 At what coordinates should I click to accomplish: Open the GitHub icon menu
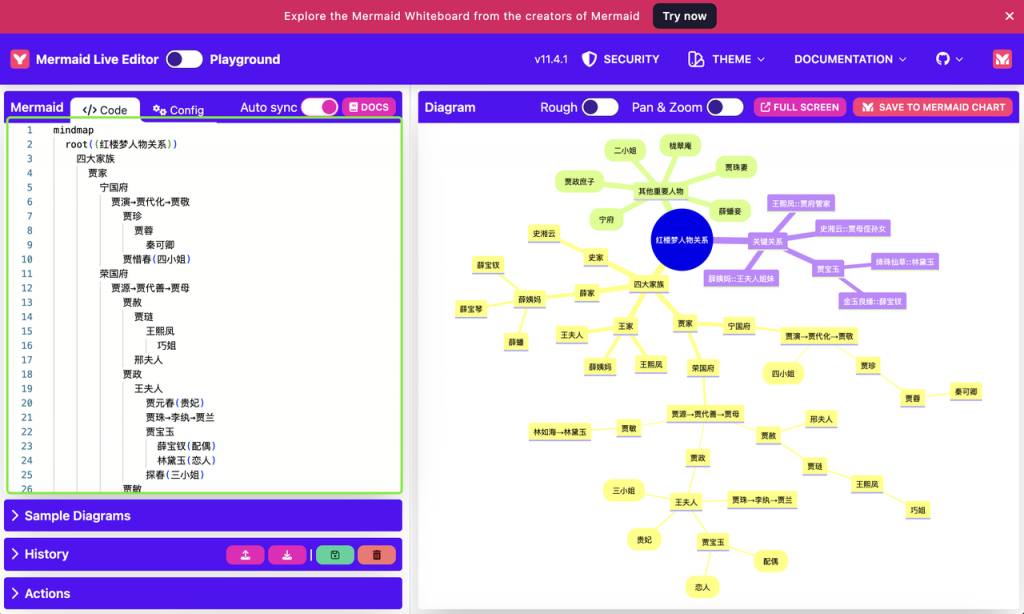coord(942,59)
